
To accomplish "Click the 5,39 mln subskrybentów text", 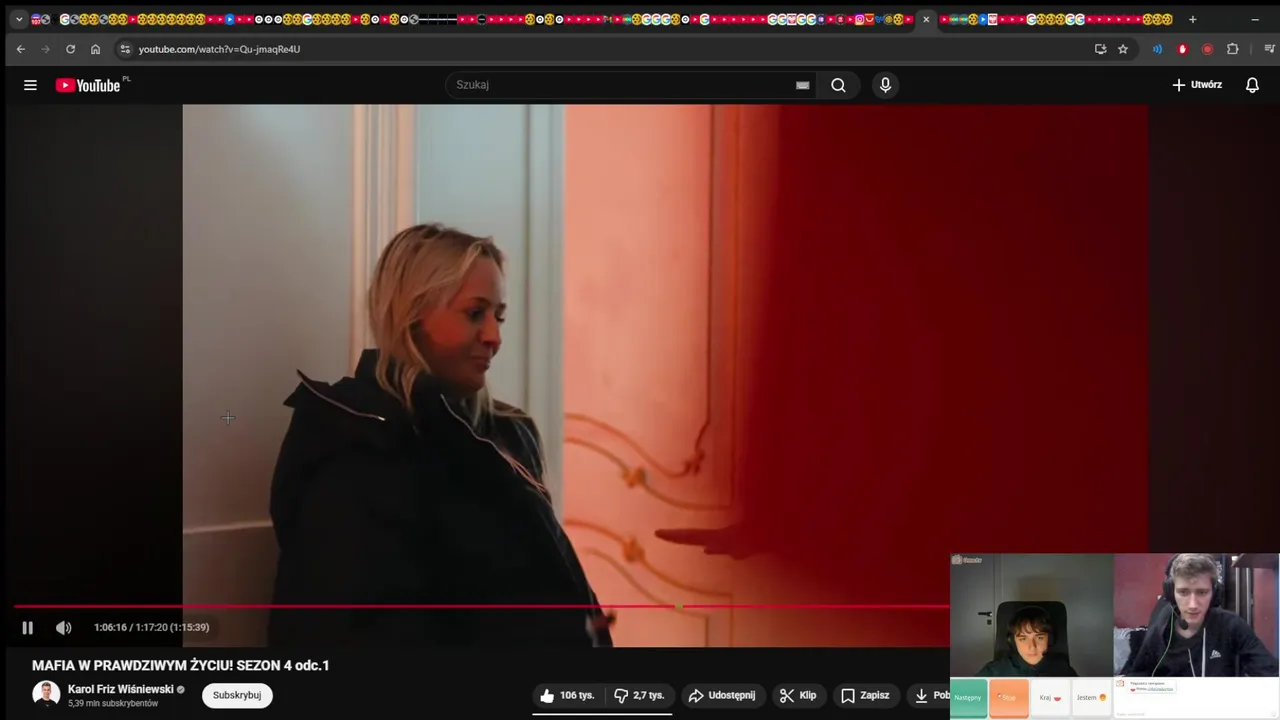I will pos(113,704).
